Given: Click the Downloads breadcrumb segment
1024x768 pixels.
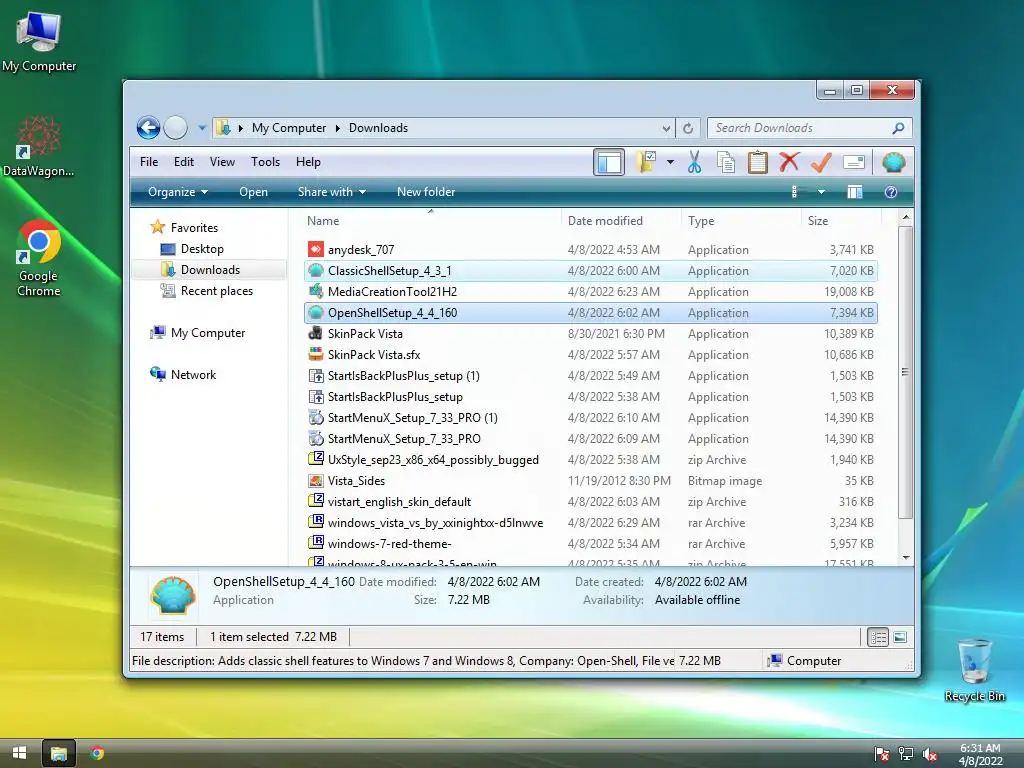Looking at the screenshot, I should tap(378, 128).
